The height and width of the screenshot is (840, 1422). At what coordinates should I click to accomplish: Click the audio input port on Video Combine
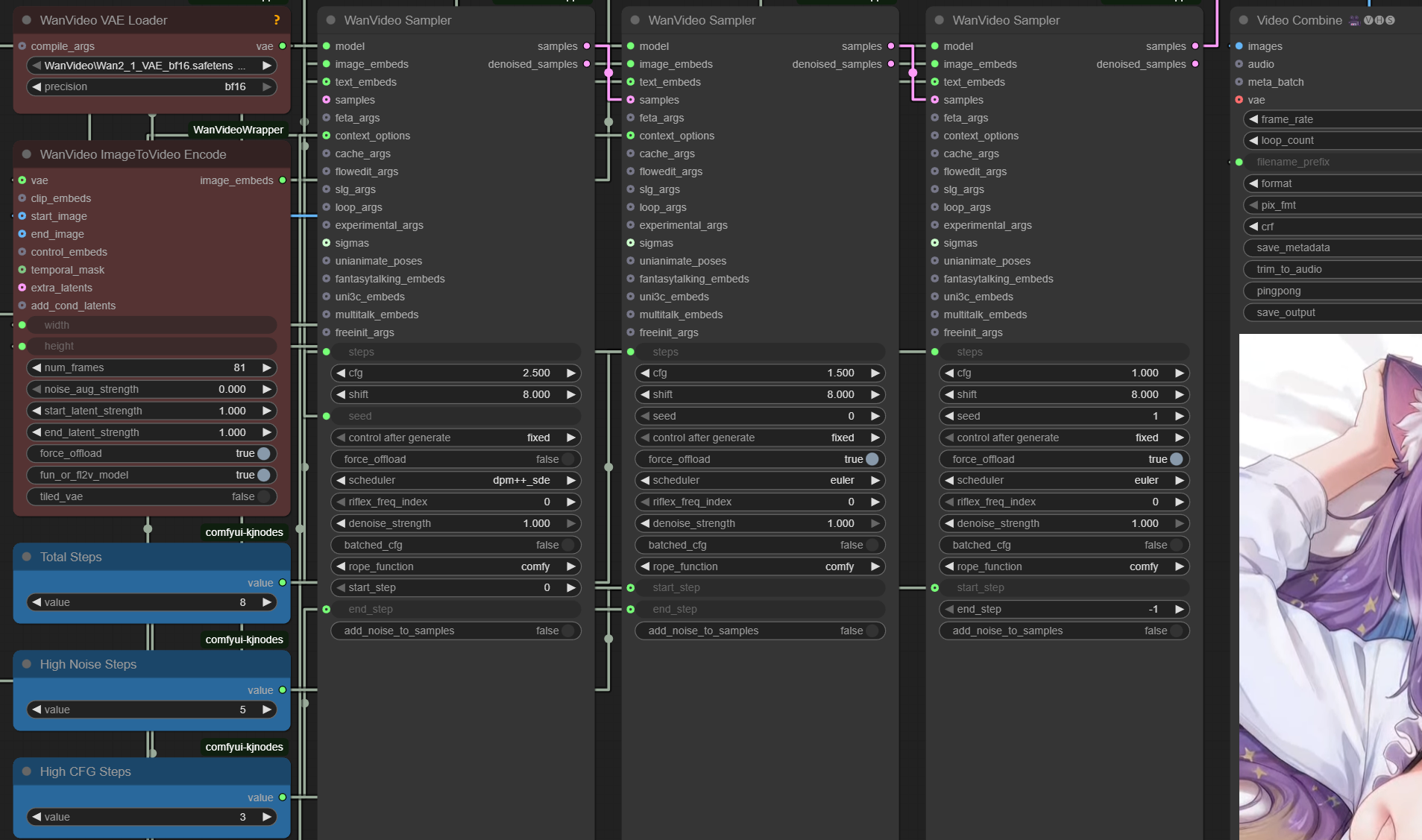pyautogui.click(x=1239, y=64)
